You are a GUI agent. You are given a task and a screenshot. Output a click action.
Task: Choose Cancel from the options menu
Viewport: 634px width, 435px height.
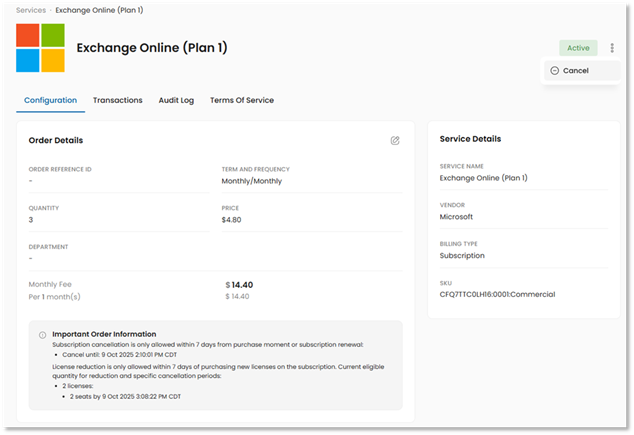point(580,71)
